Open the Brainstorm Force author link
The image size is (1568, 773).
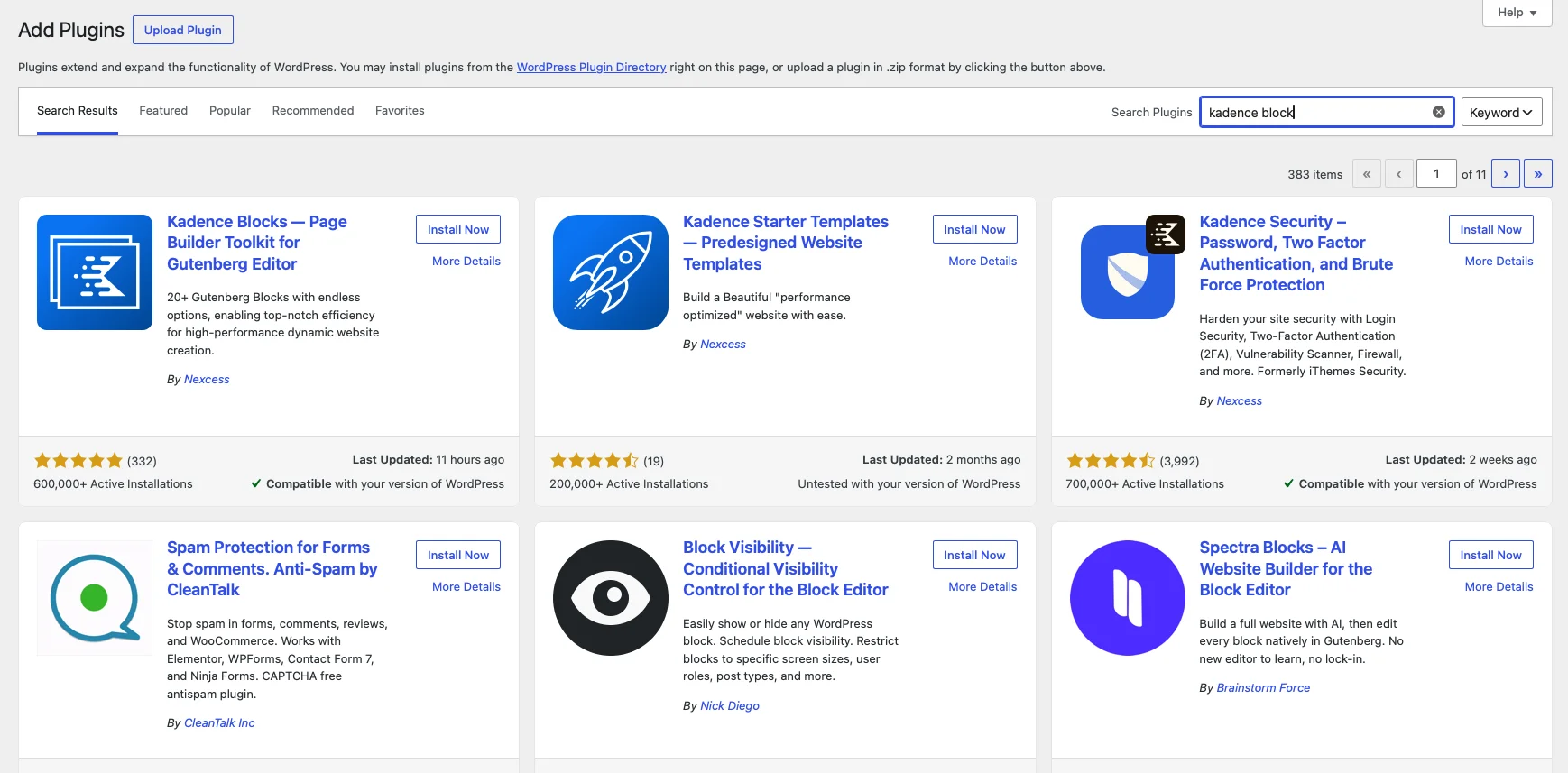(1263, 687)
